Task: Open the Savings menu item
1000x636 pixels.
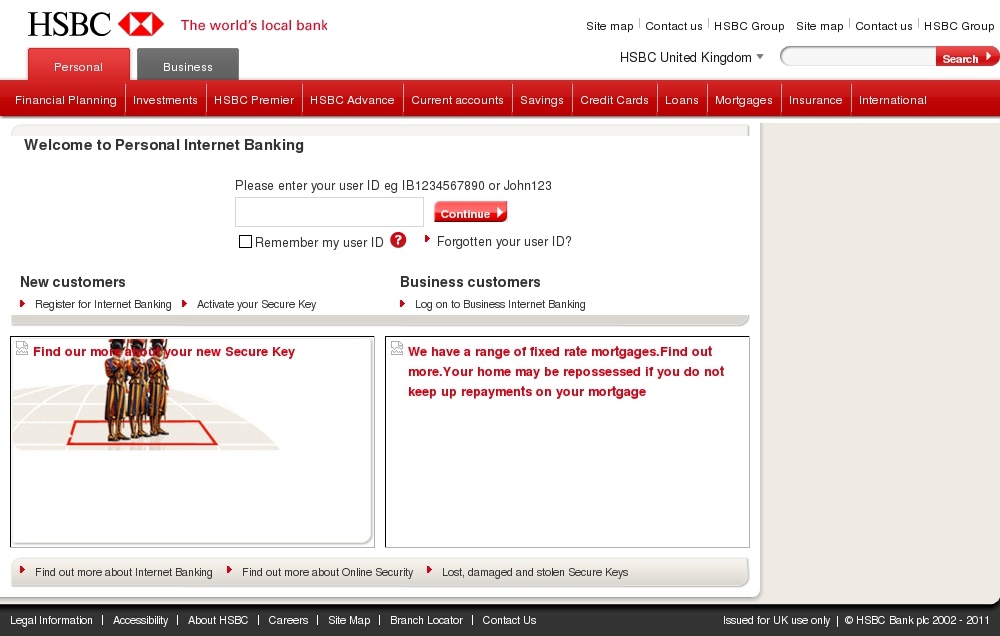Action: coord(541,100)
